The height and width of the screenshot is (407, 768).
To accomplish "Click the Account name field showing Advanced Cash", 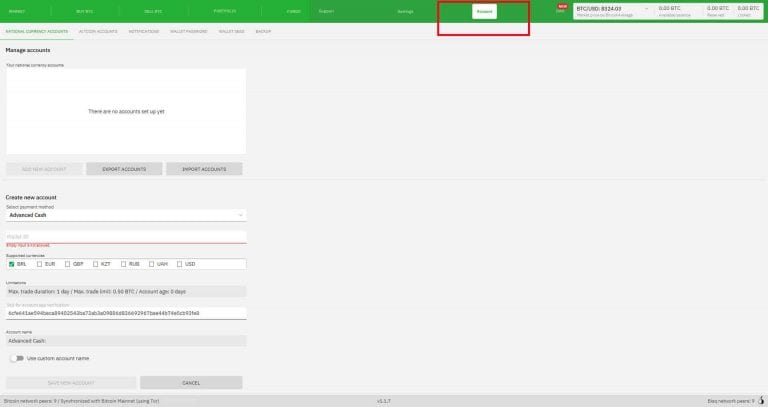I will 126,340.
